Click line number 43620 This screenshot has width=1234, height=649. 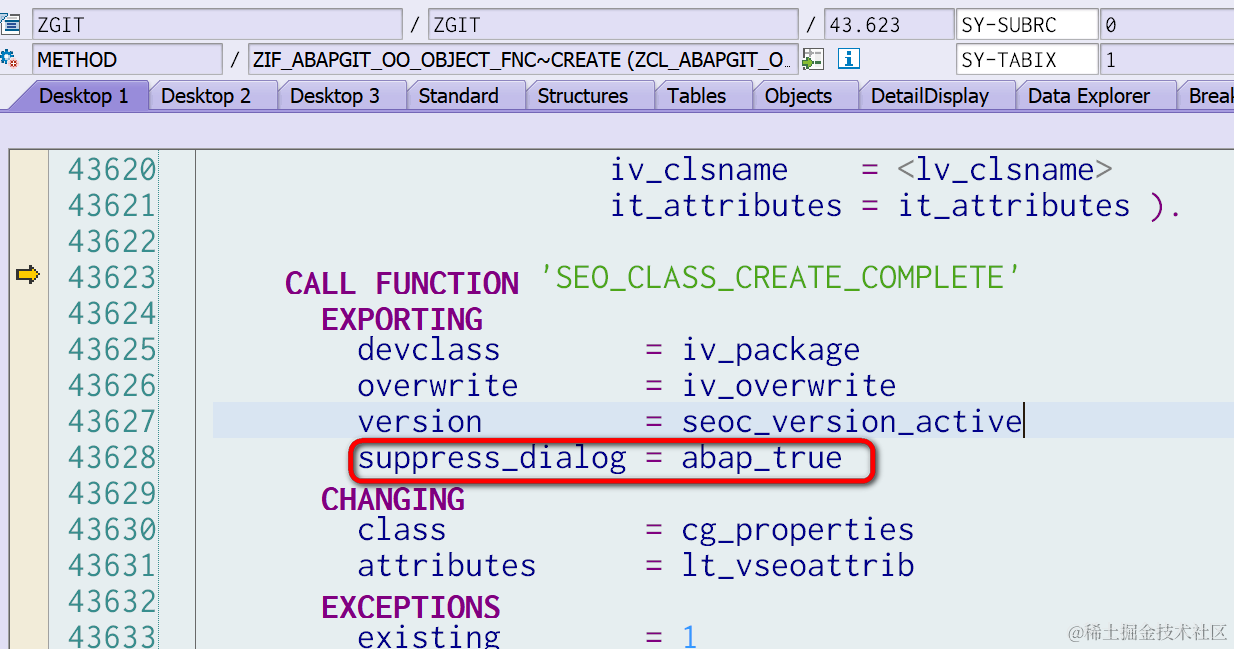coord(112,169)
